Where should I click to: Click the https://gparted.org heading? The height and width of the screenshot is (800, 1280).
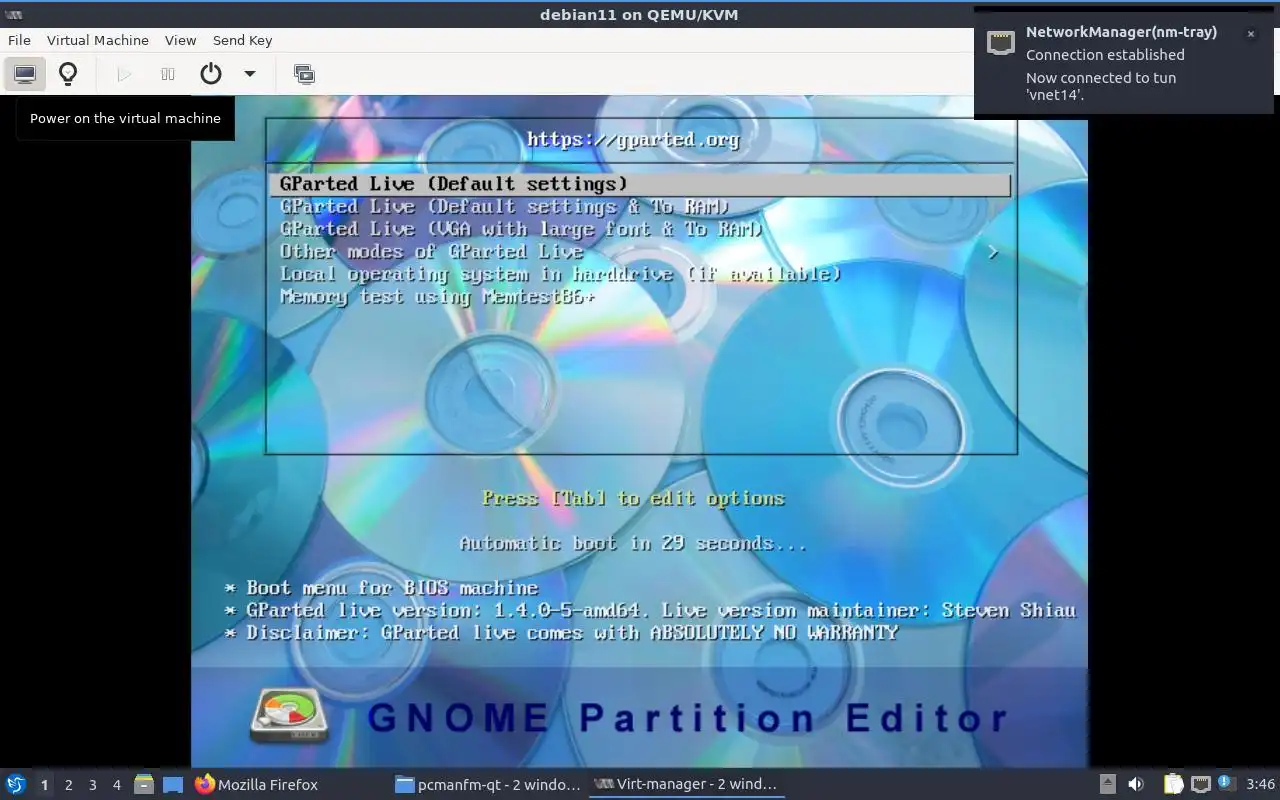click(x=633, y=139)
